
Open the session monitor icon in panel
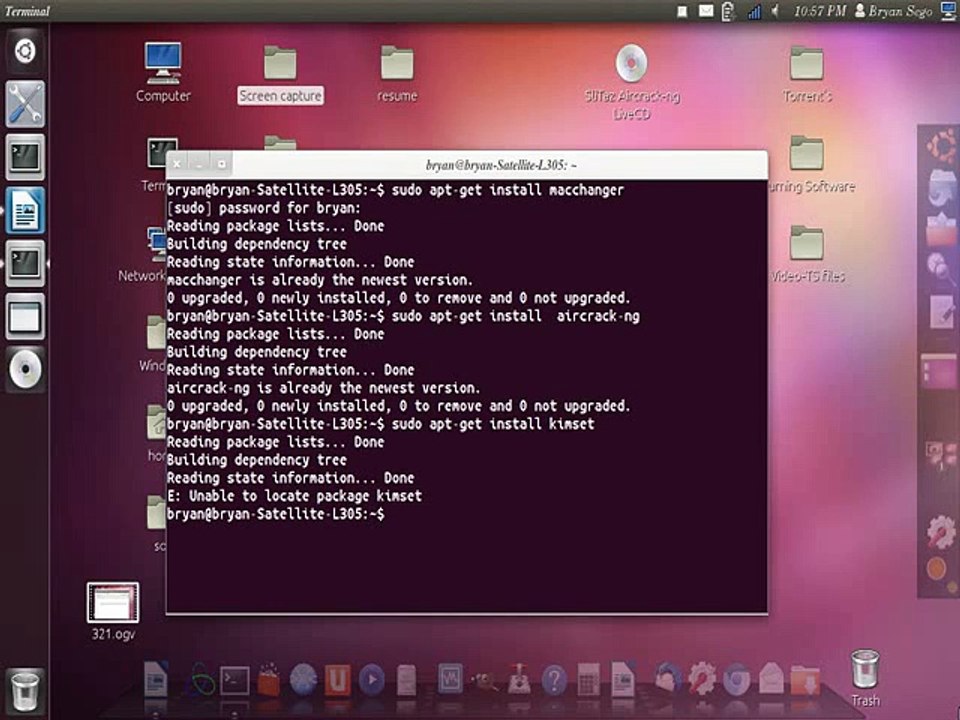point(948,11)
